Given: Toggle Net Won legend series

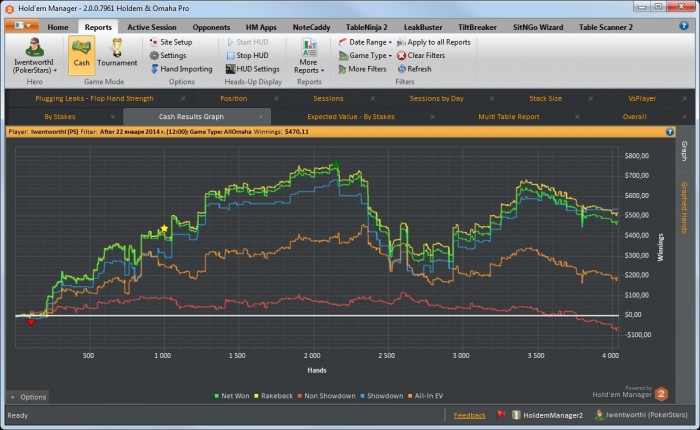Looking at the screenshot, I should [x=232, y=396].
